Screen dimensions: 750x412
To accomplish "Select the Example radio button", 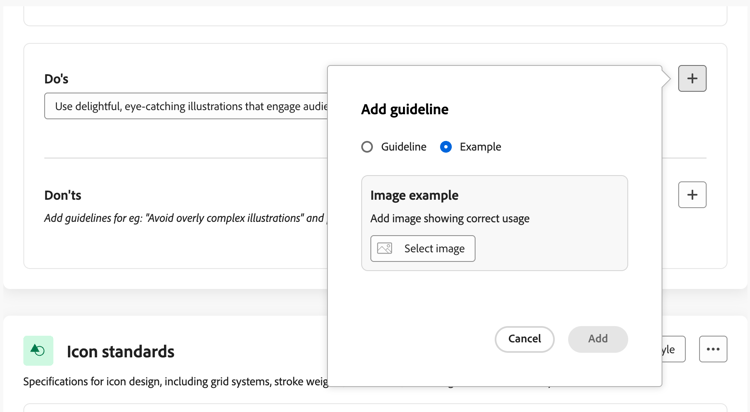I will tap(446, 147).
